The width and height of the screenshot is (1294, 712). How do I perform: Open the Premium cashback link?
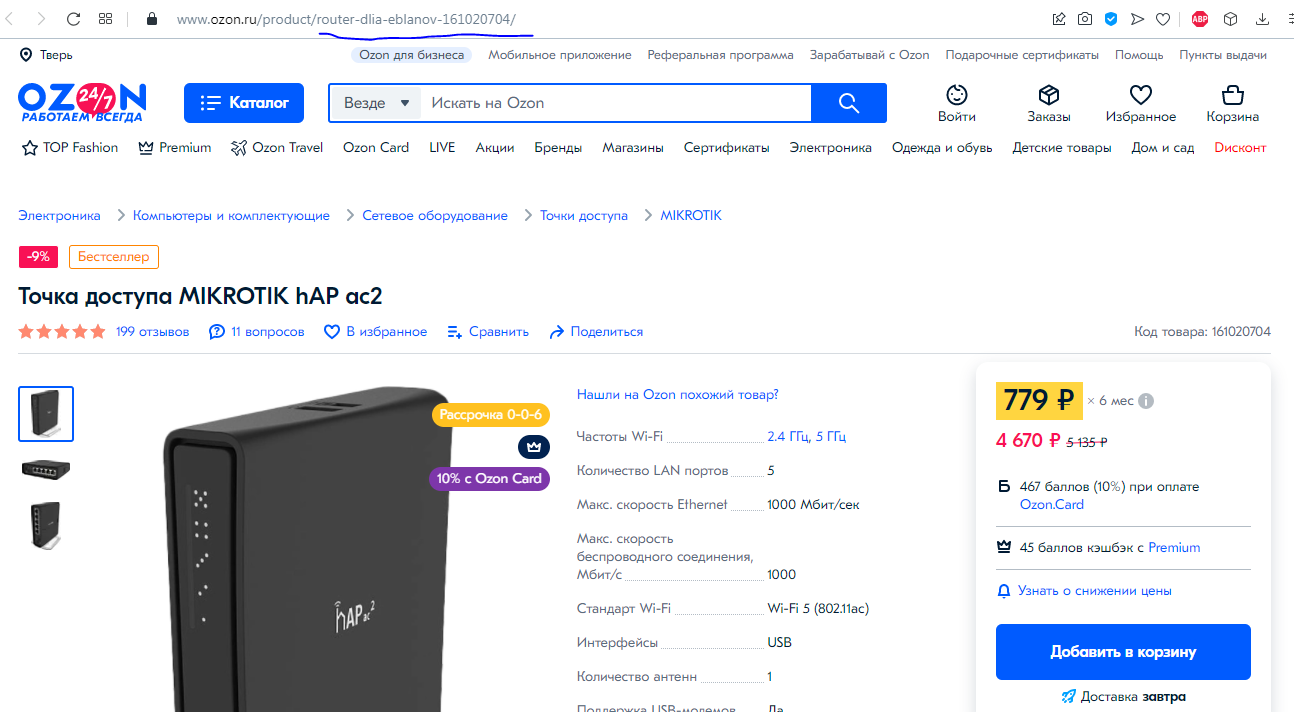1174,547
